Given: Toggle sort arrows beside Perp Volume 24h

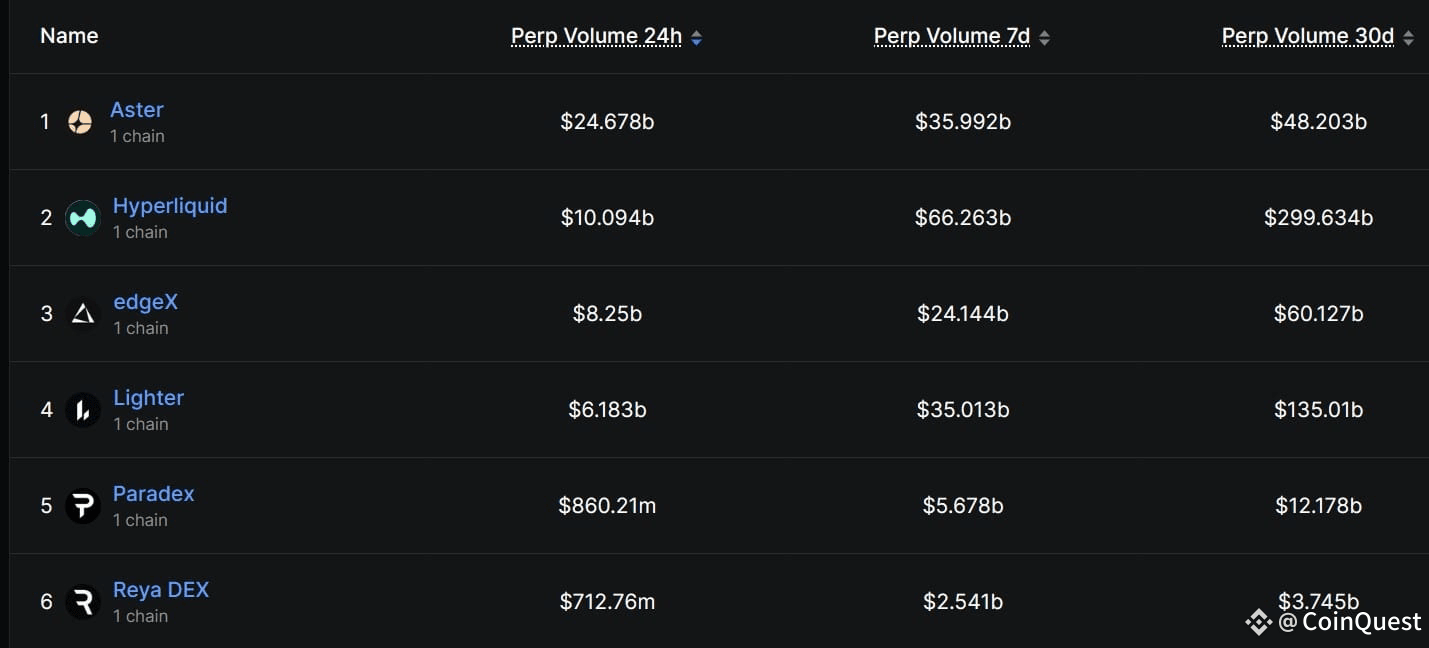Looking at the screenshot, I should (696, 38).
